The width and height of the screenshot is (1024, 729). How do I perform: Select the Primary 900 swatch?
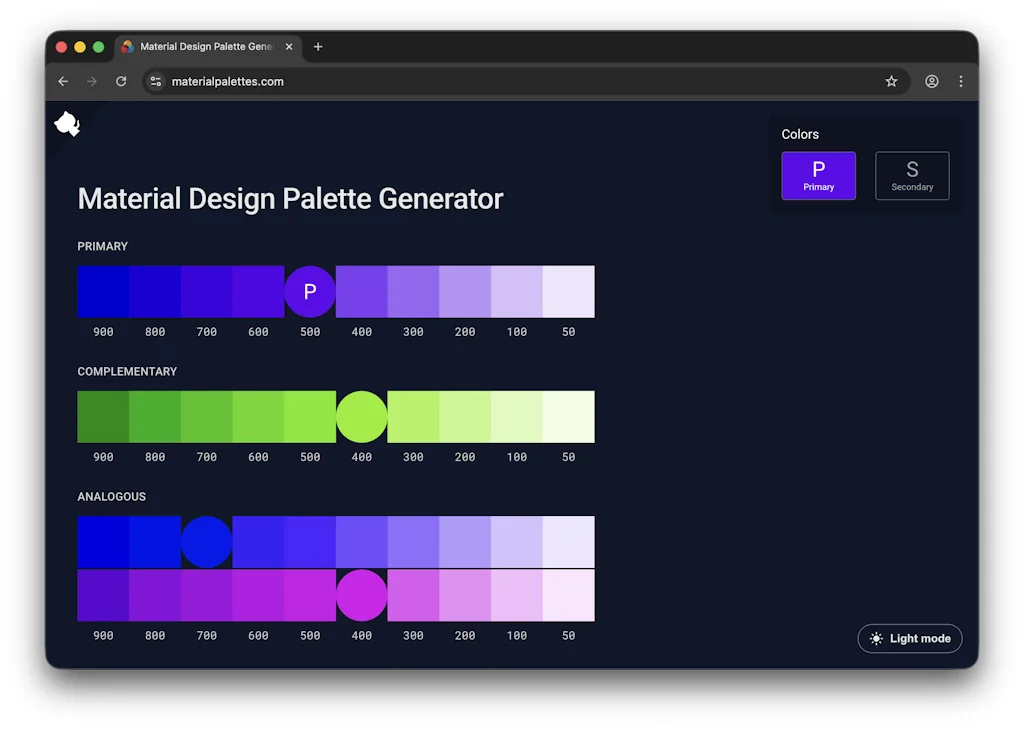tap(103, 291)
